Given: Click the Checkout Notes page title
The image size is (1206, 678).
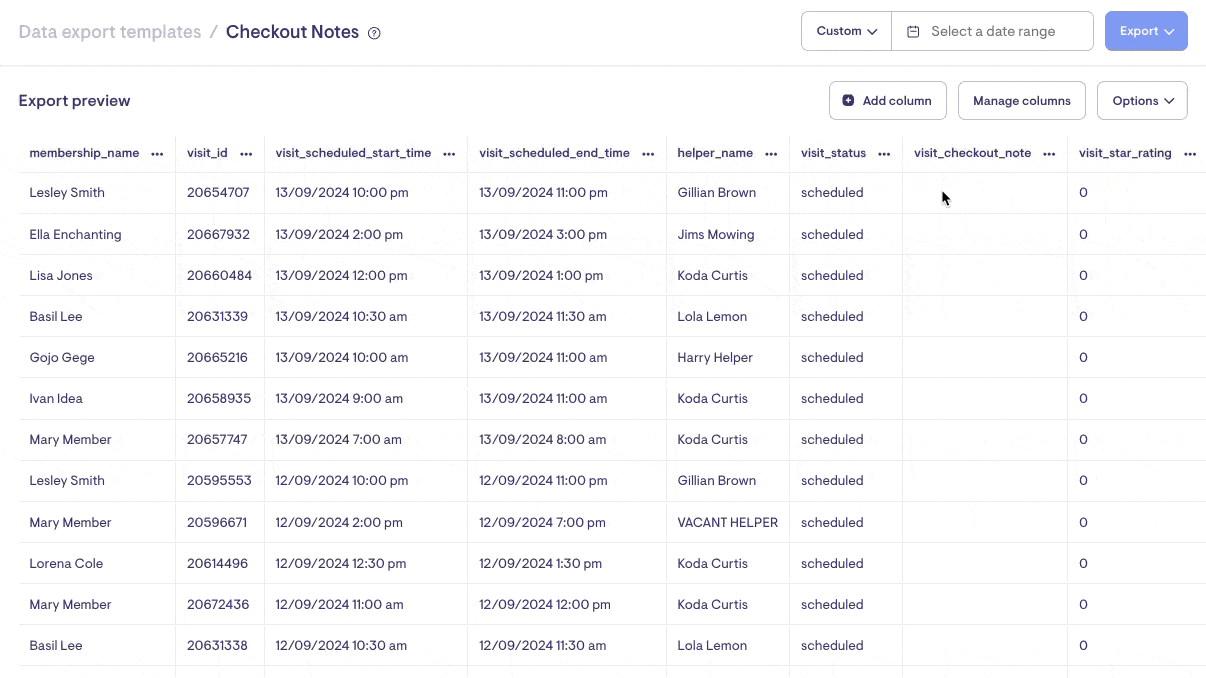Looking at the screenshot, I should point(292,32).
